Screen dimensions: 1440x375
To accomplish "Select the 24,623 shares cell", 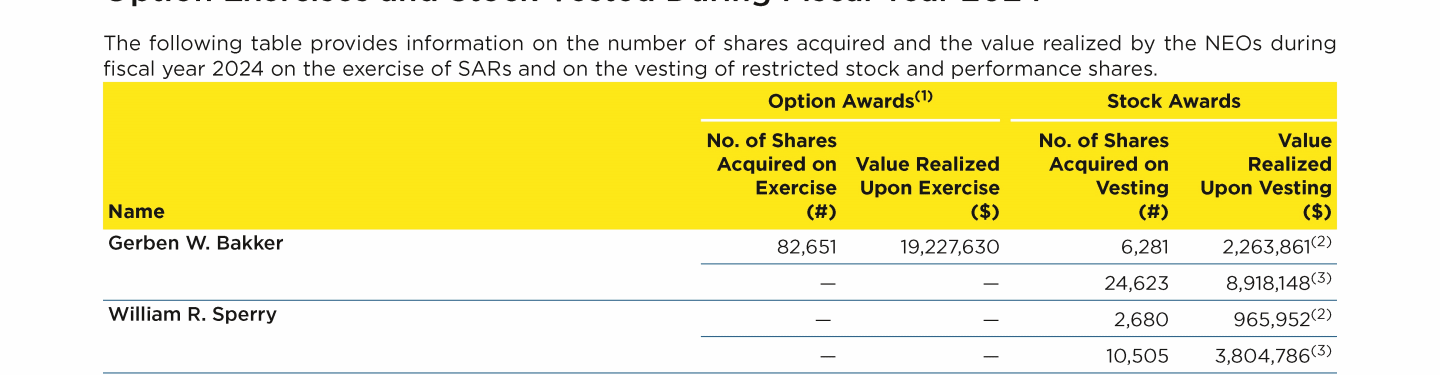I will [x=1136, y=283].
